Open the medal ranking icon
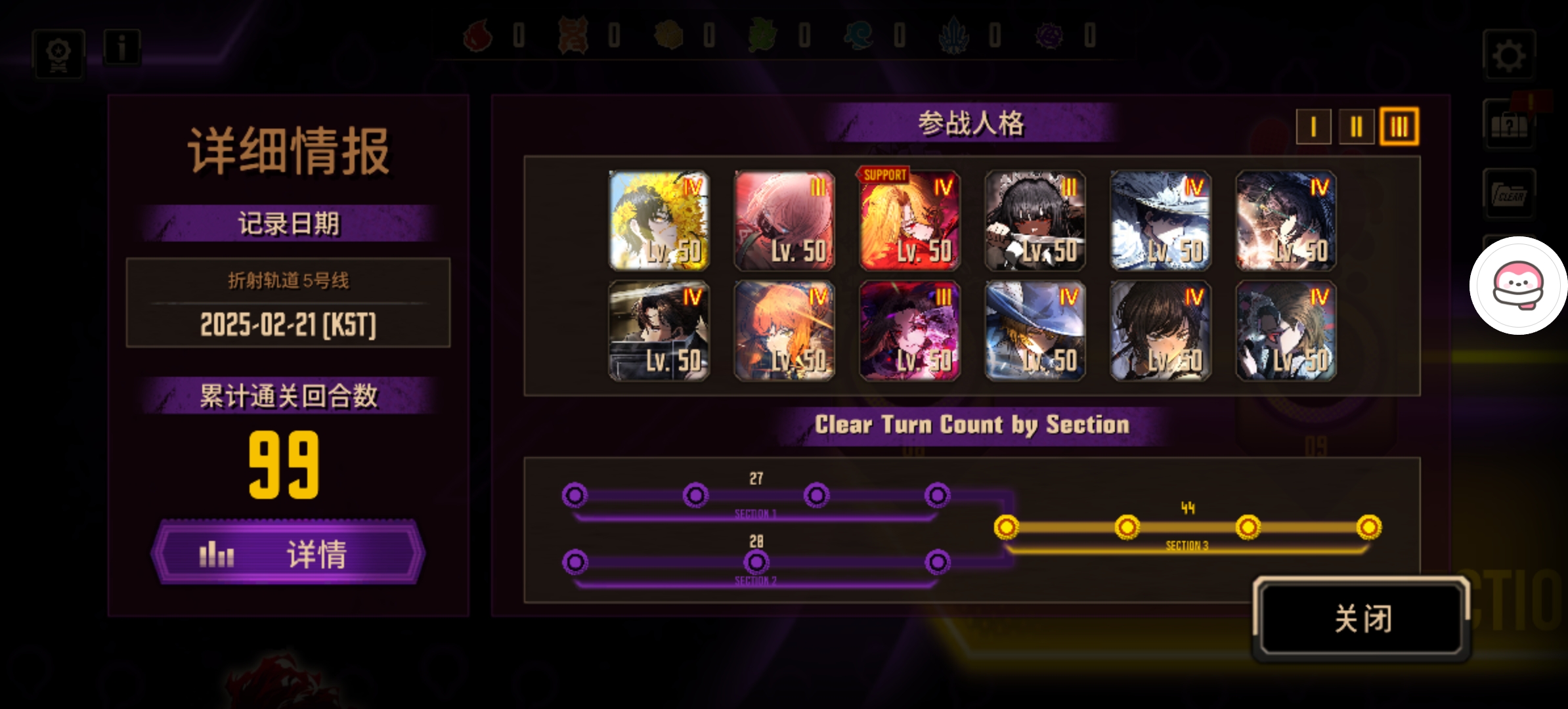This screenshot has height=709, width=1568. 58,54
